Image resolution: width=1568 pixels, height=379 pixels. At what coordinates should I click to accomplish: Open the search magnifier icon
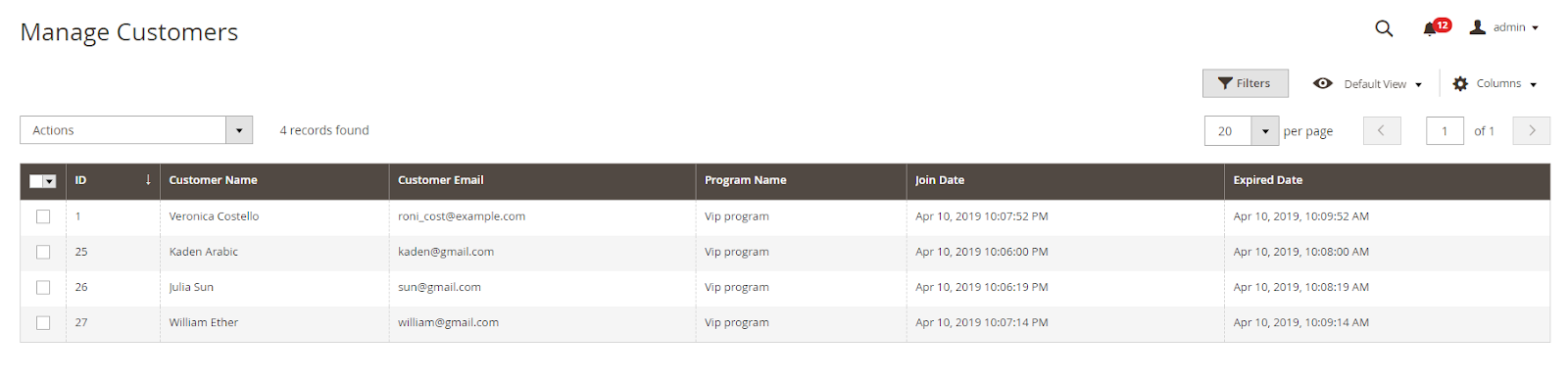[x=1383, y=28]
